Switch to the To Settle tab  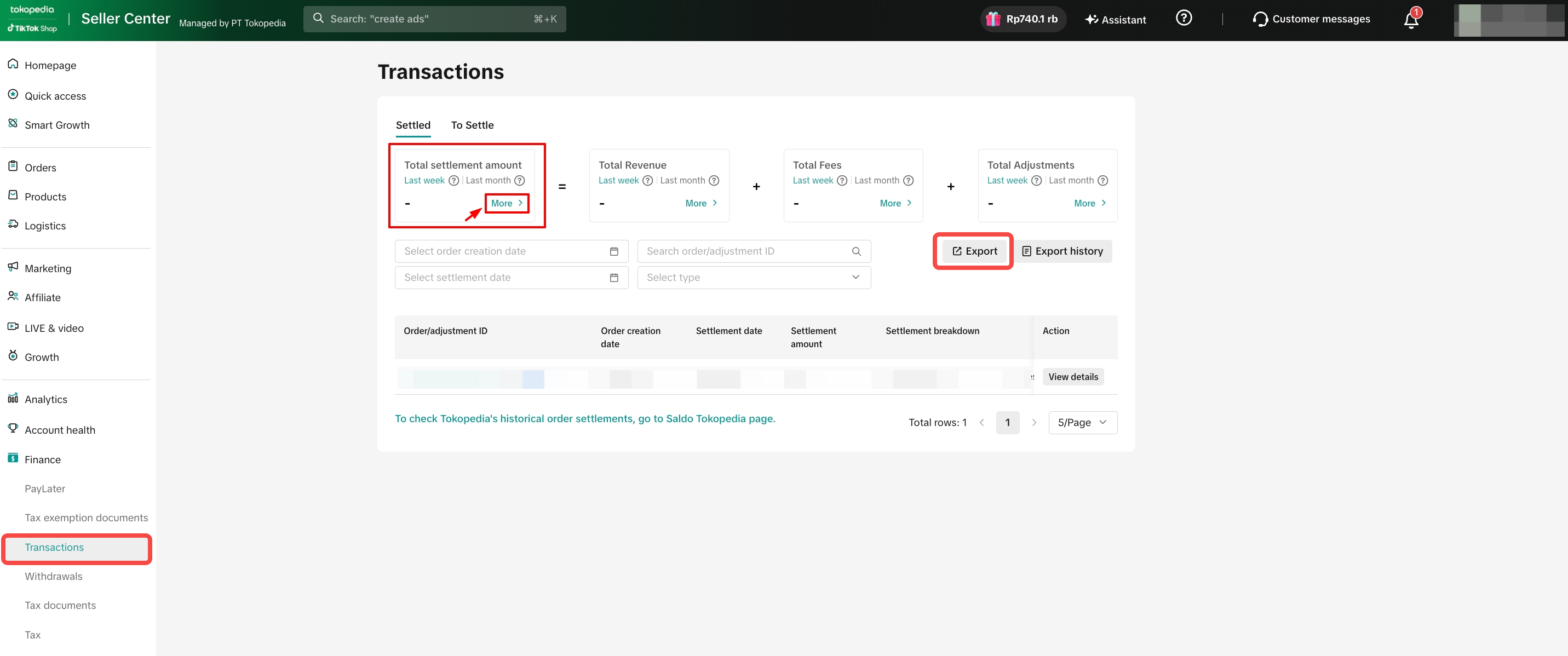472,125
